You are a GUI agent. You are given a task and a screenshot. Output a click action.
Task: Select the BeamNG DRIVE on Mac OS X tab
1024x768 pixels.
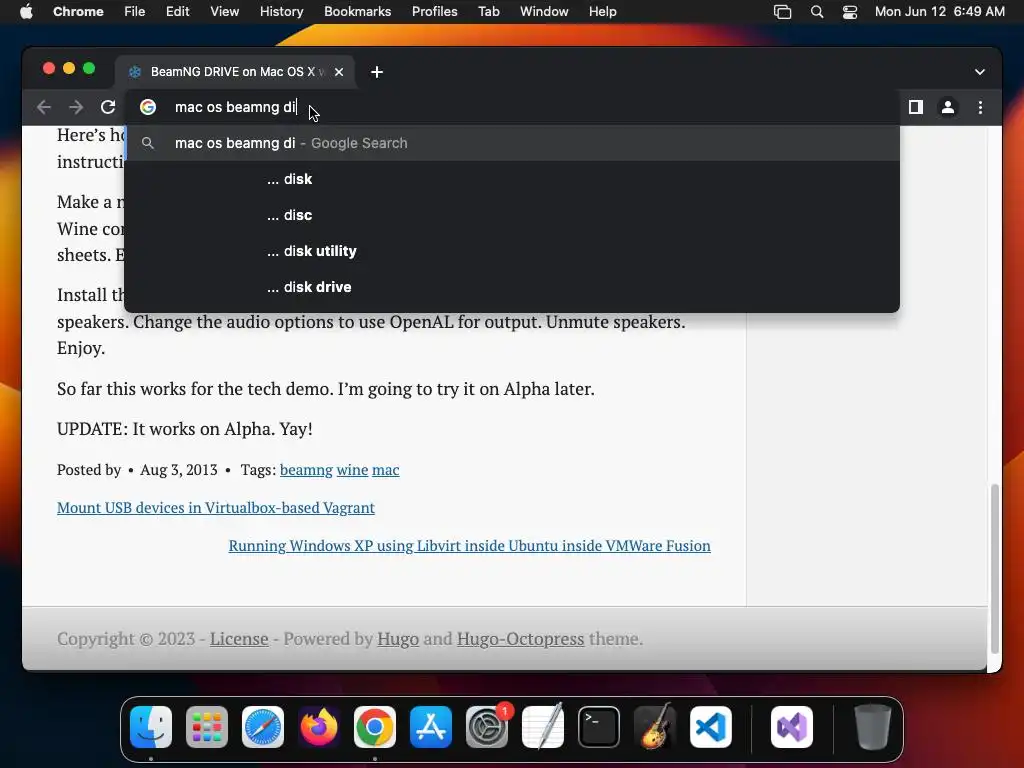pos(236,72)
